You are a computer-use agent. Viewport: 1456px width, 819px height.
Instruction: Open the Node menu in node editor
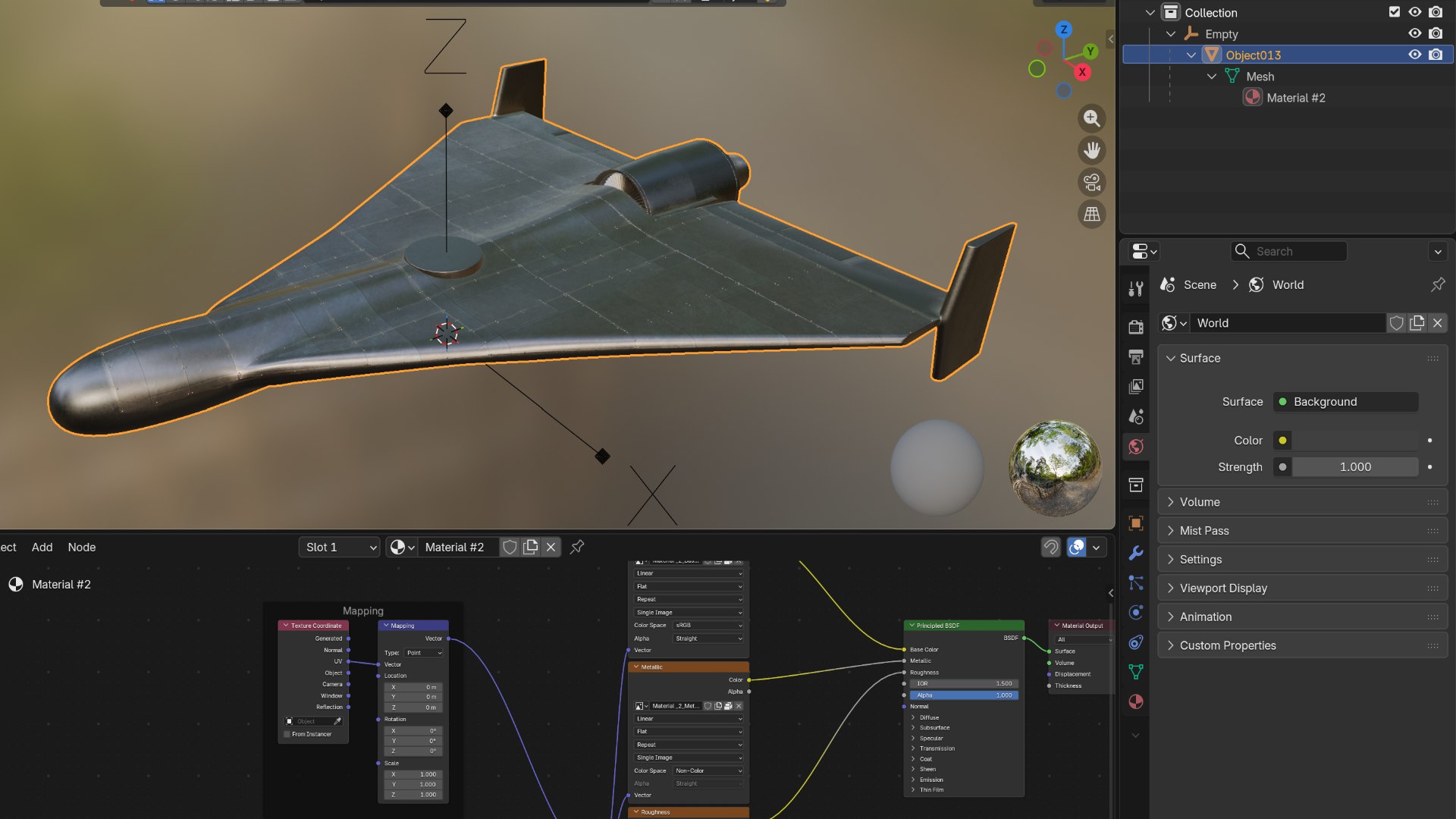click(x=82, y=547)
